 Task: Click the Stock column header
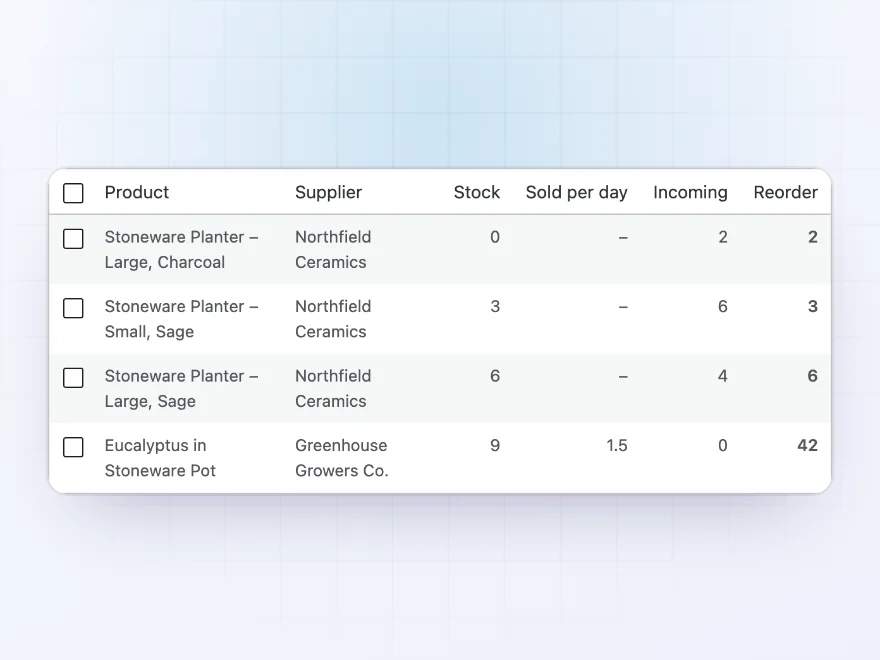[x=476, y=192]
